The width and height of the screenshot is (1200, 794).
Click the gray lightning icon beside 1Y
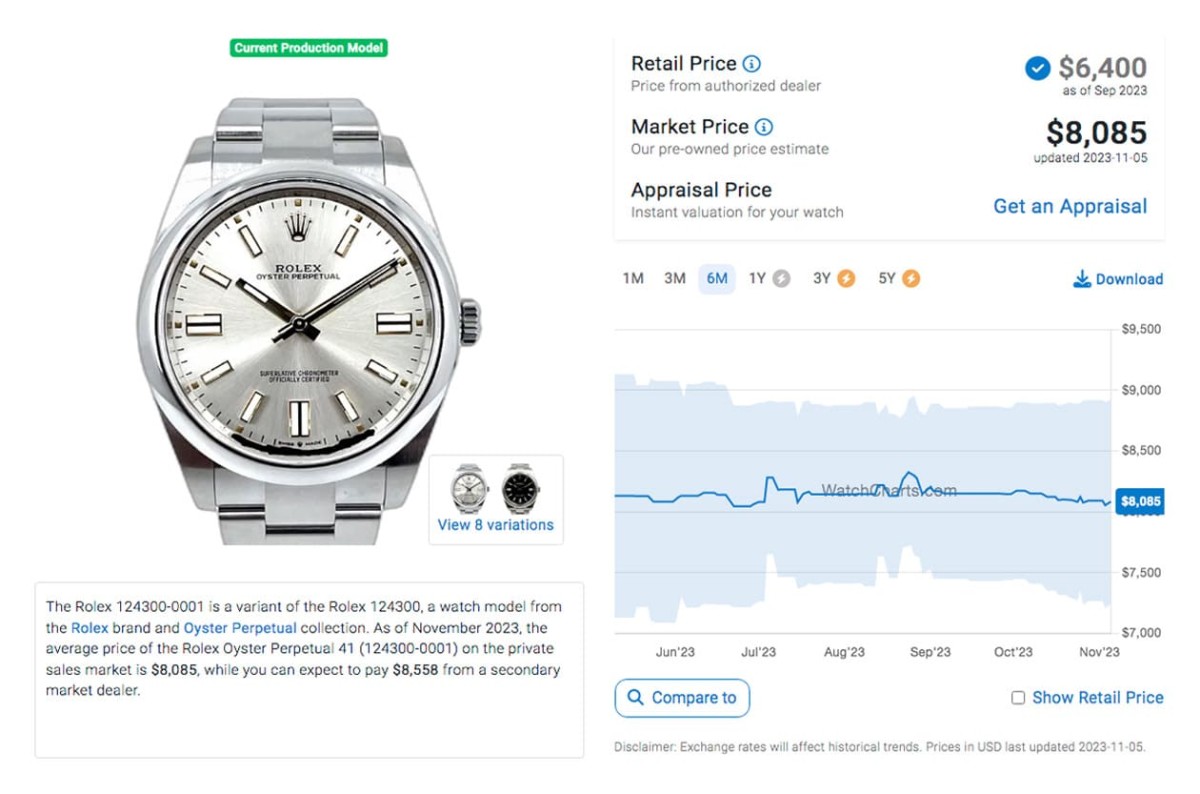pyautogui.click(x=781, y=279)
